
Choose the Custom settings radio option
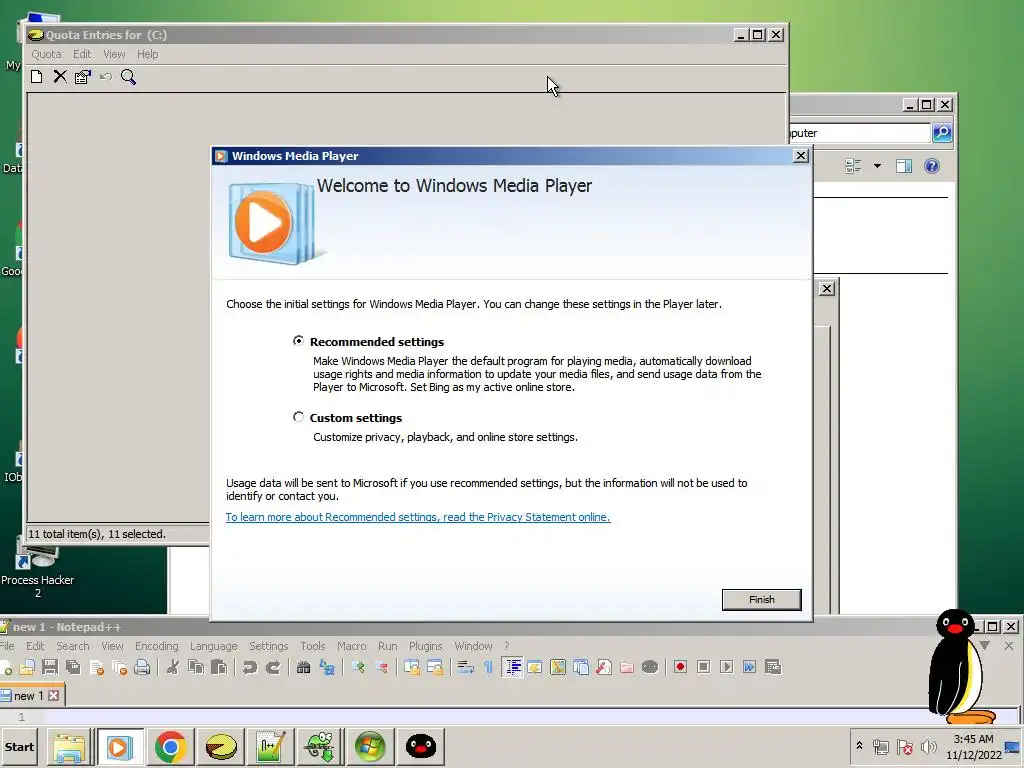(x=298, y=417)
